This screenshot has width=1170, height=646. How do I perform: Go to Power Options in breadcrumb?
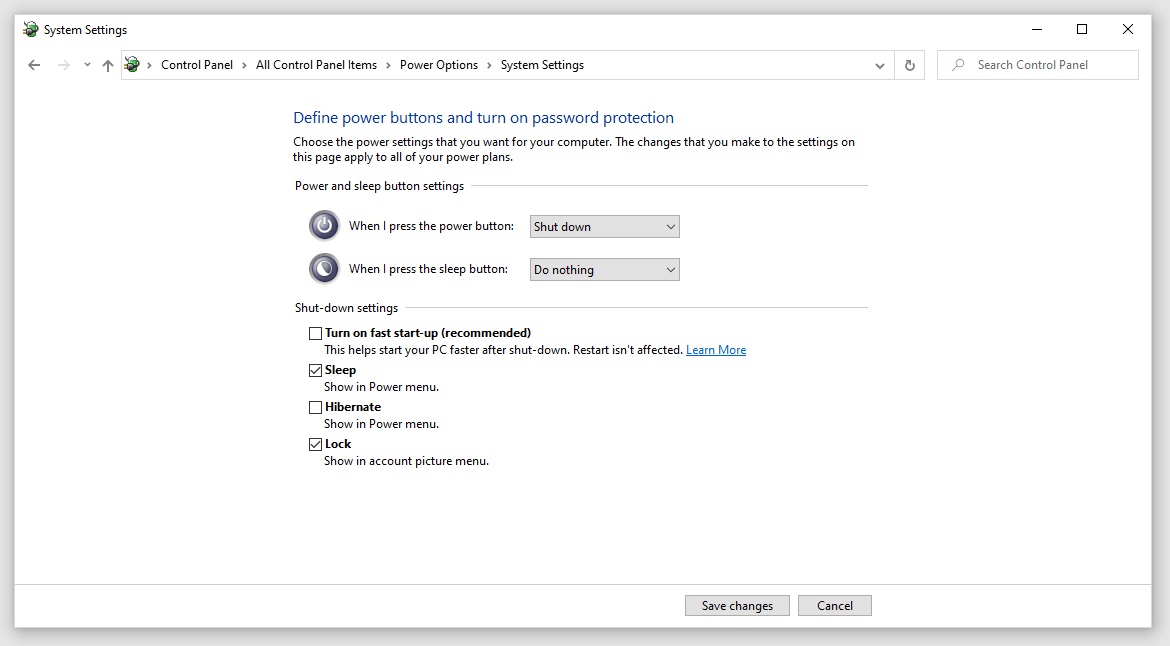click(x=438, y=65)
